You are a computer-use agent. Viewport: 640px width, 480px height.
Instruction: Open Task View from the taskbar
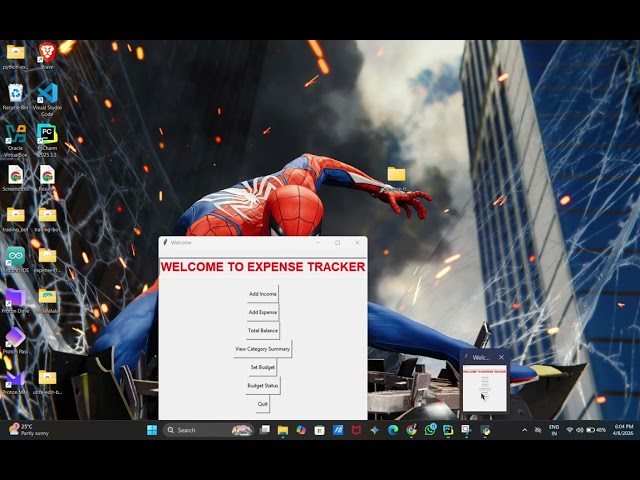tap(264, 430)
